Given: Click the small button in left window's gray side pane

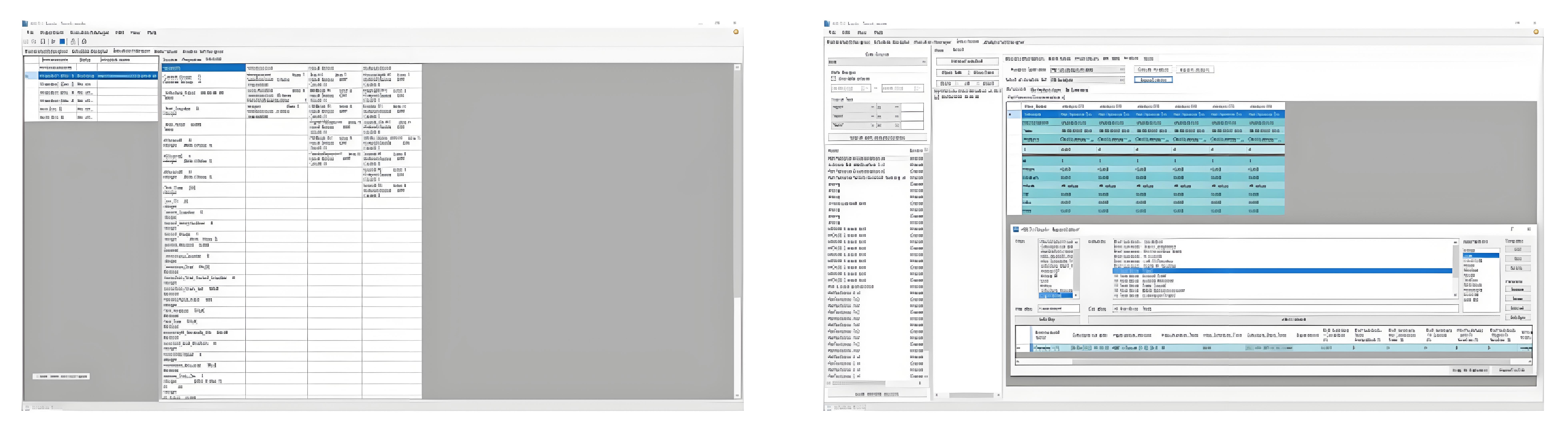Looking at the screenshot, I should pos(61,377).
